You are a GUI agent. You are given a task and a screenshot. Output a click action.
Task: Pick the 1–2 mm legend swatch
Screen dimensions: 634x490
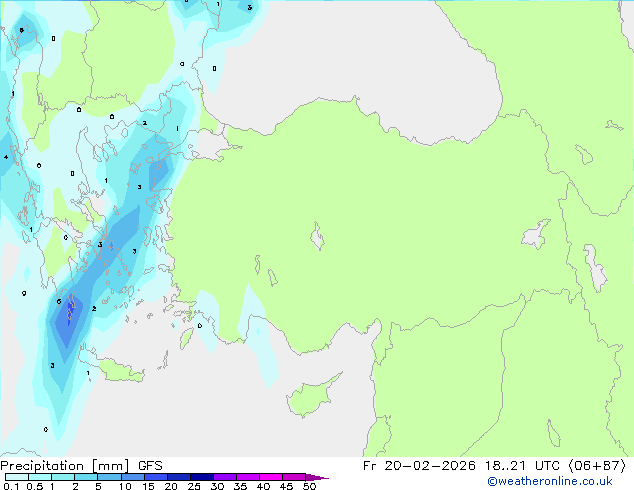click(63, 477)
